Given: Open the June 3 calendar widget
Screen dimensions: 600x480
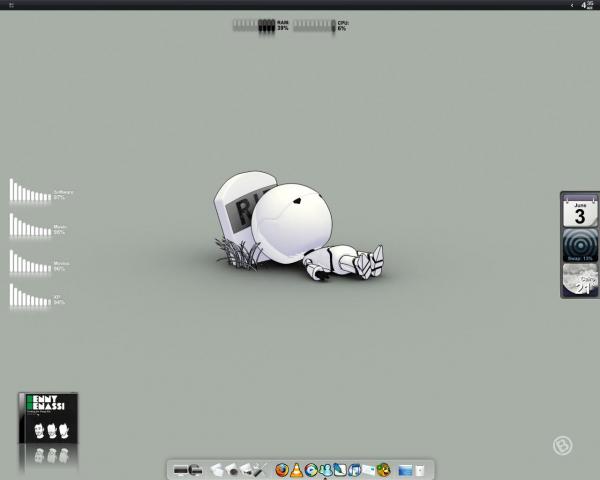Looking at the screenshot, I should [580, 211].
